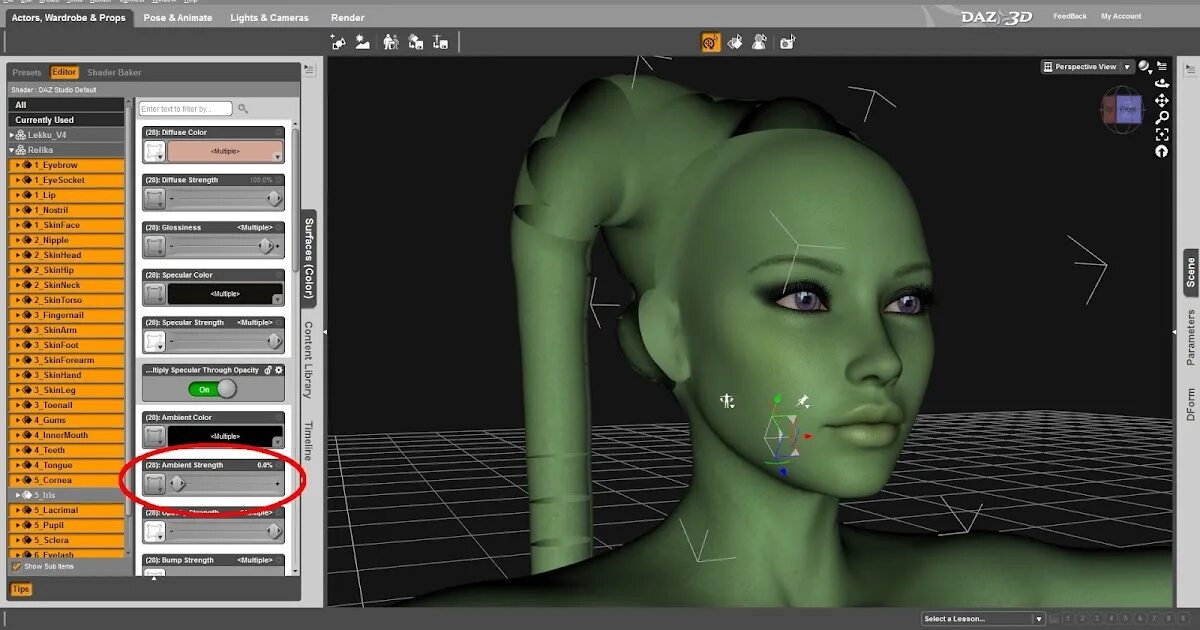
Task: Click the Ambient Color black swatch
Action: coord(225,436)
